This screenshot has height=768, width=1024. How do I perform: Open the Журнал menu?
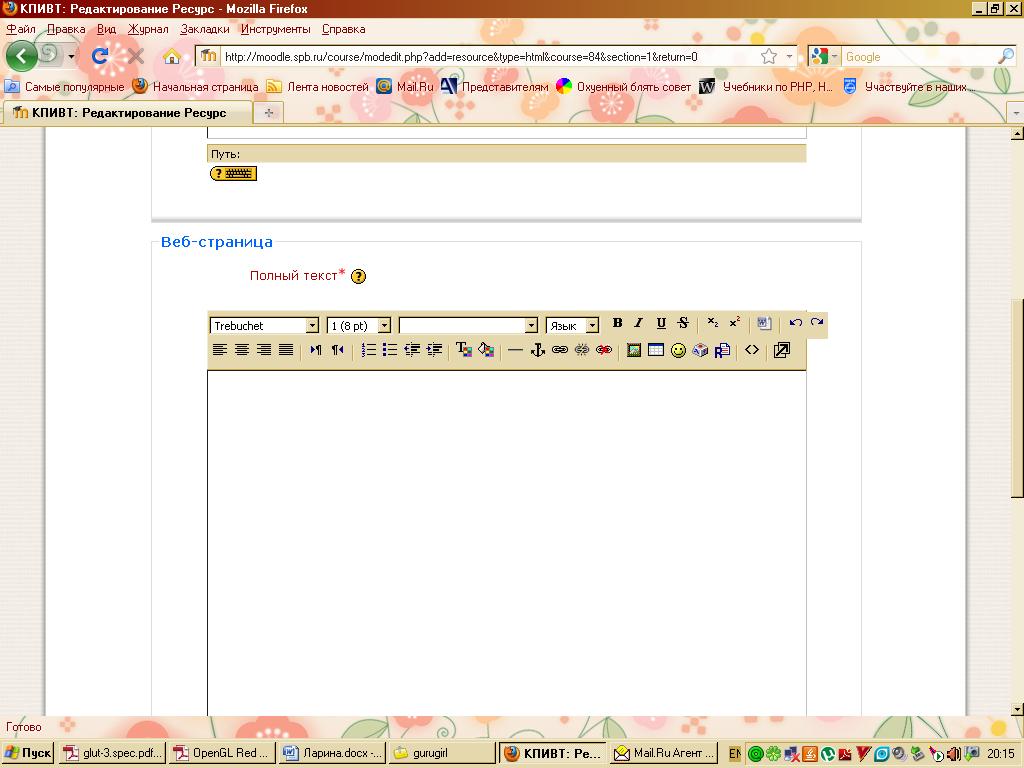click(x=148, y=29)
